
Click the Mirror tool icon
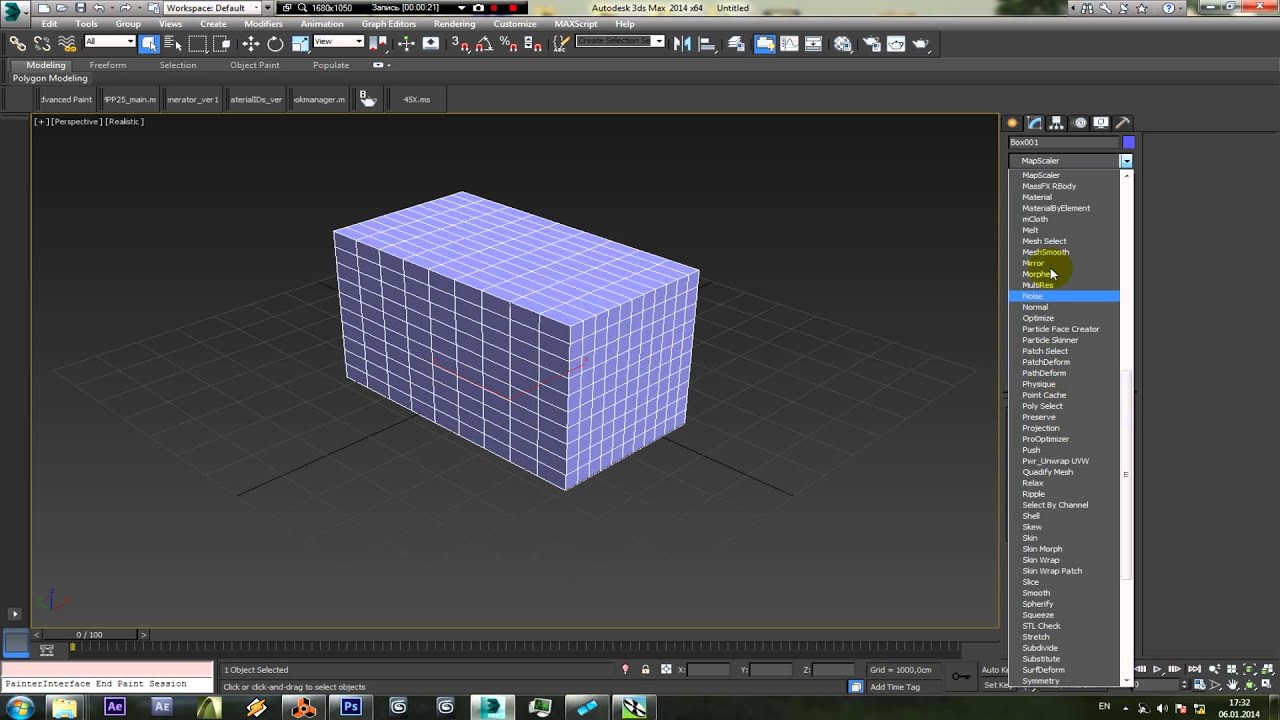pyautogui.click(x=683, y=43)
